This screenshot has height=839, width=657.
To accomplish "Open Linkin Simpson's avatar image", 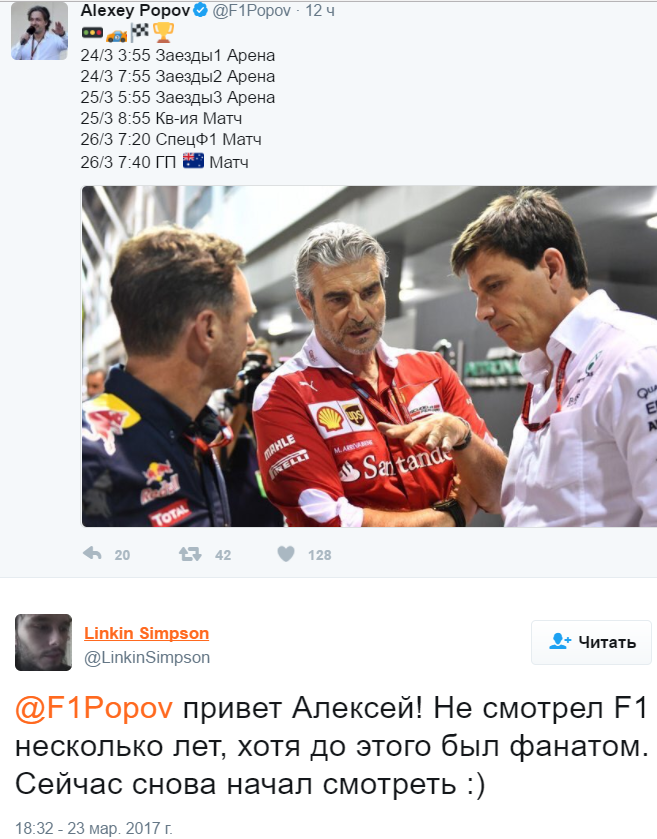I will [43, 642].
